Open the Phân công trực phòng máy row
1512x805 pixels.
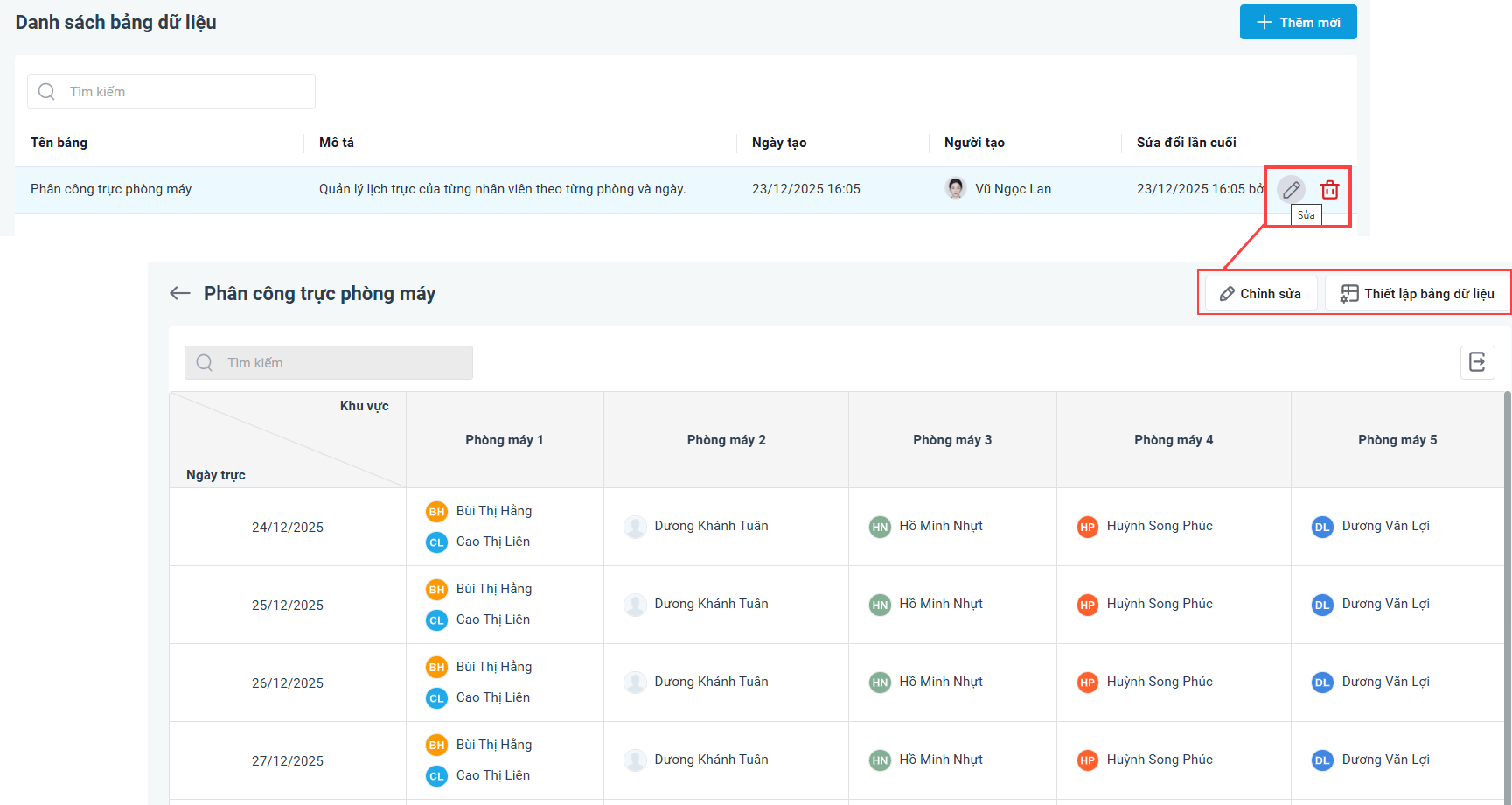pyautogui.click(x=111, y=189)
